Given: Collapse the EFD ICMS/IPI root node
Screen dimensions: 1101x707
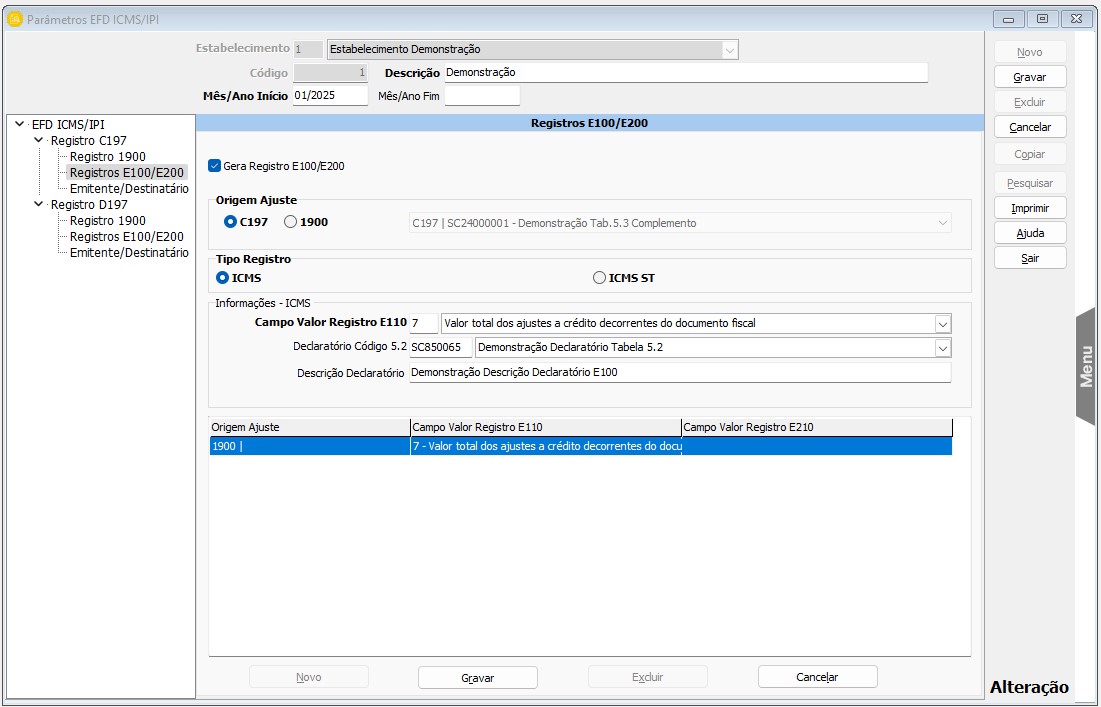Looking at the screenshot, I should tap(20, 125).
